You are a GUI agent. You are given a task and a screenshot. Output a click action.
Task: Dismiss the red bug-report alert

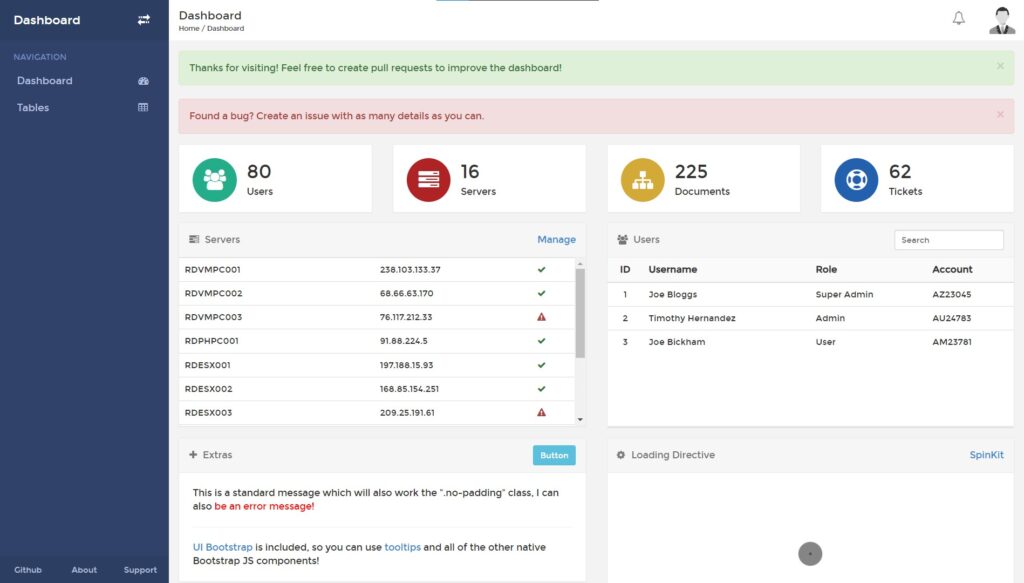(x=999, y=116)
